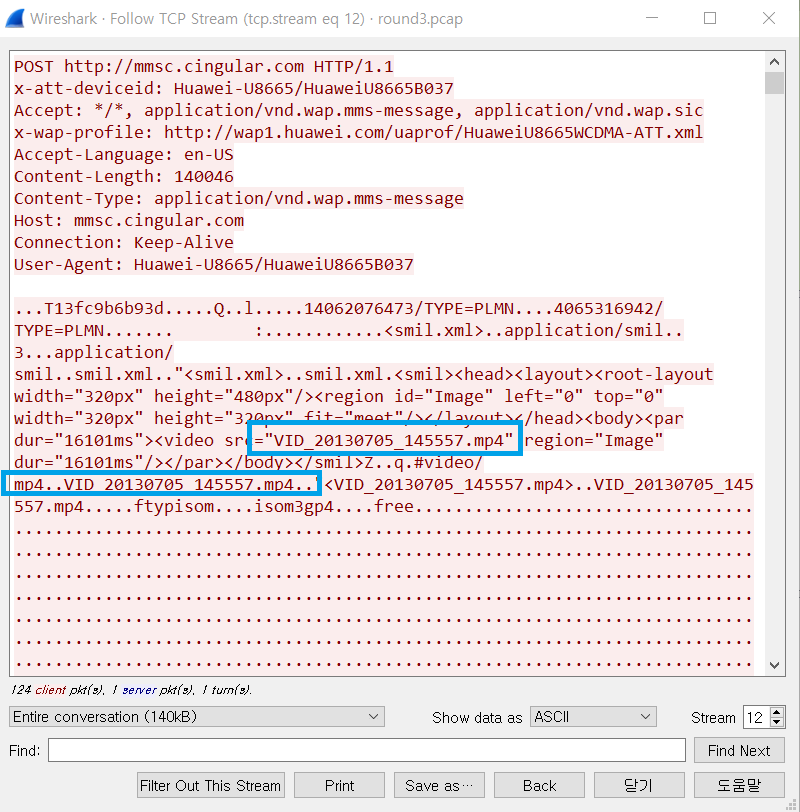This screenshot has width=800, height=812.
Task: Click the Wireshark shark fin icon
Action: 14,19
